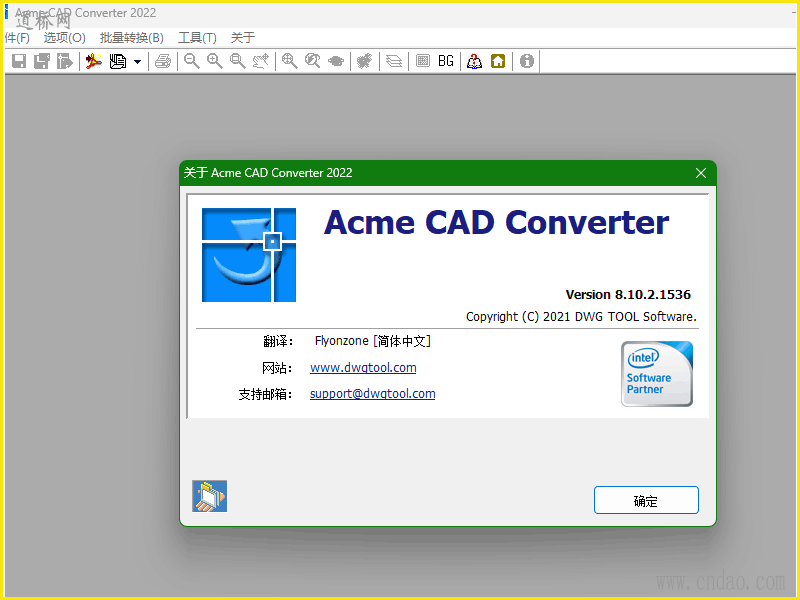Open the 批量转换(B) menu

pyautogui.click(x=132, y=38)
